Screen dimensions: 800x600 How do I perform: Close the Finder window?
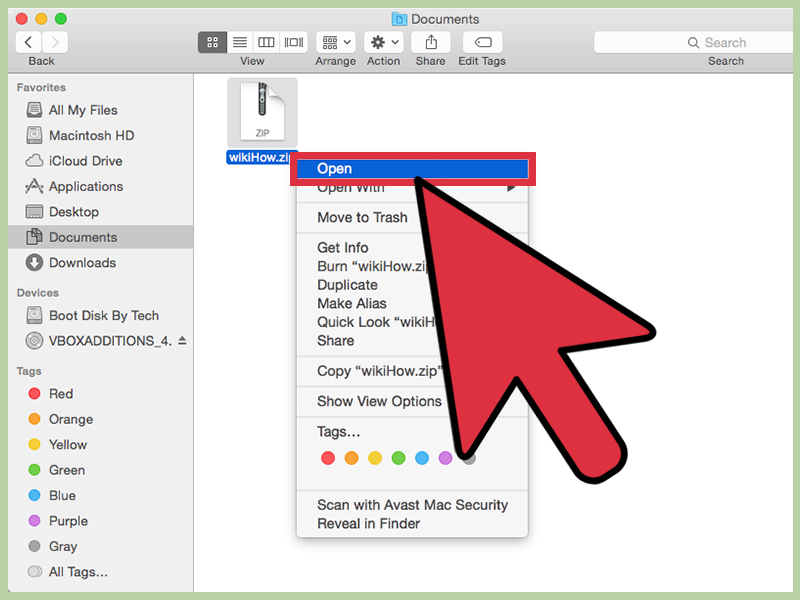22,19
